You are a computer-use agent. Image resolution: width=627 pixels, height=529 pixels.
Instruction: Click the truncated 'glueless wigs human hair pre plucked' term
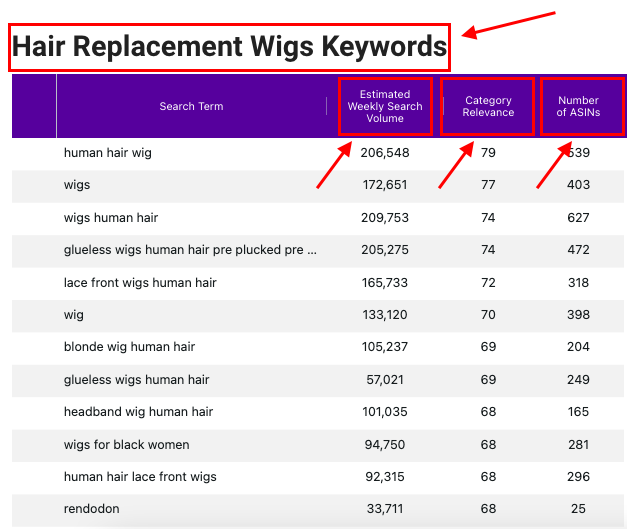tap(190, 250)
